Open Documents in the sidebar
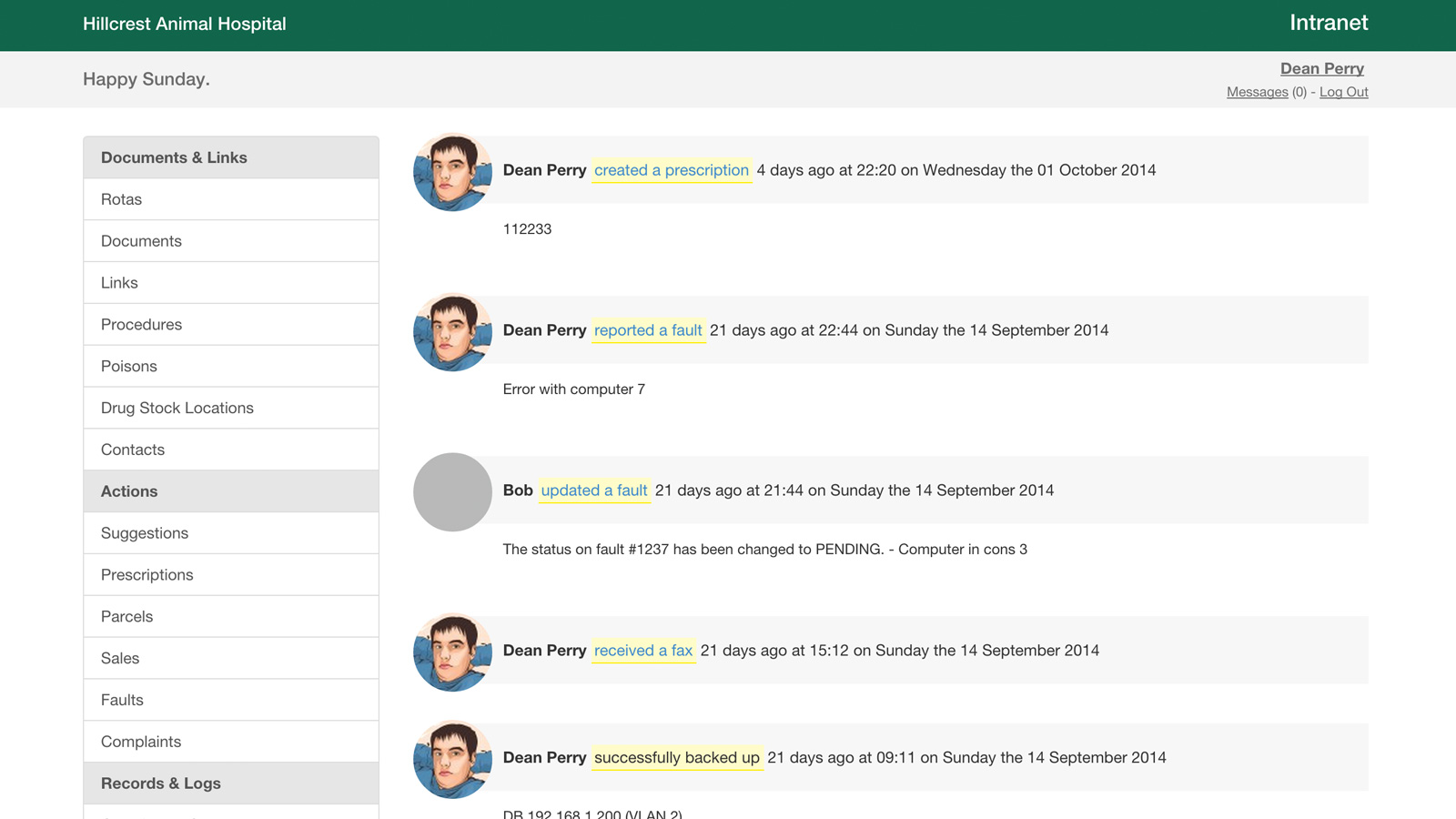The height and width of the screenshot is (819, 1456). (231, 241)
